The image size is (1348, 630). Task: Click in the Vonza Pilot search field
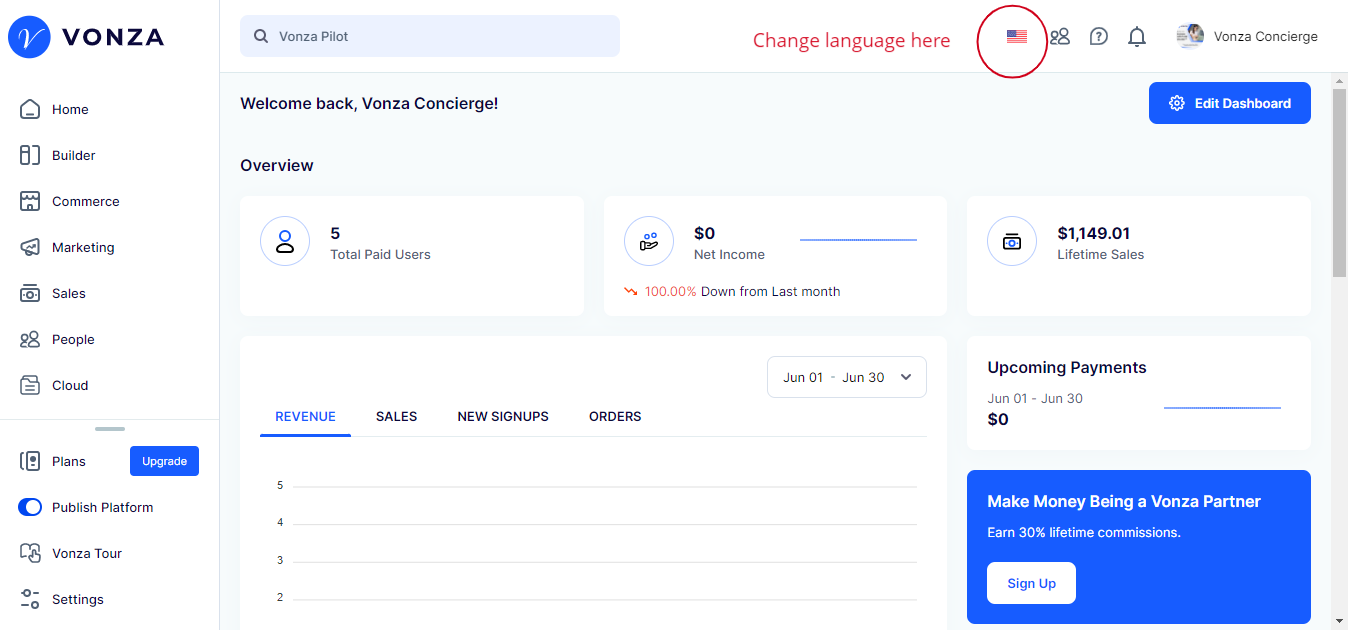tap(430, 36)
